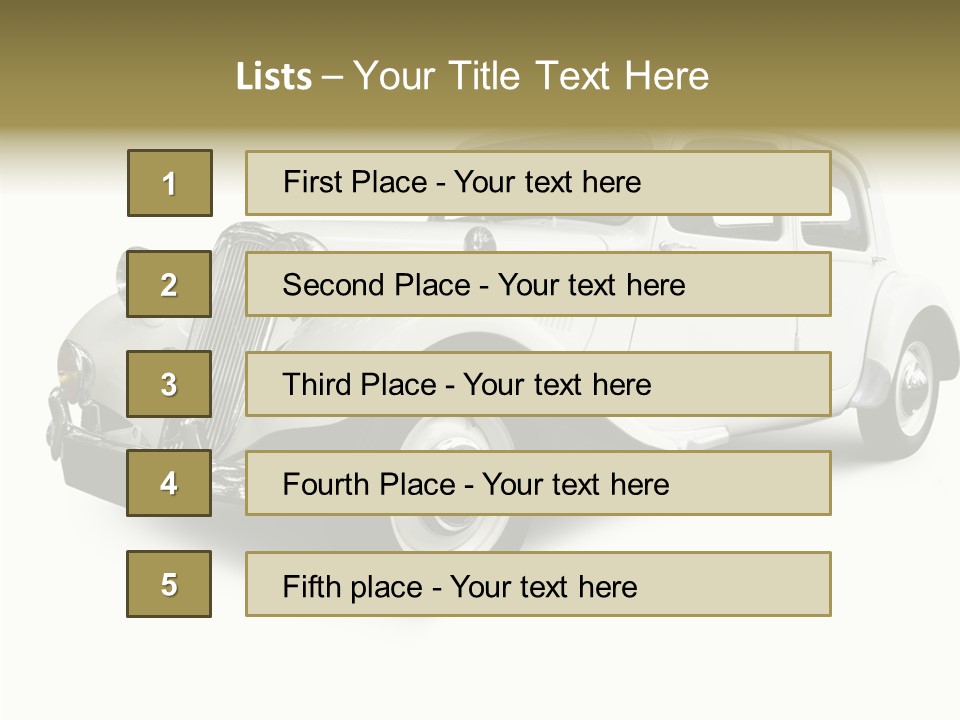Select the number 2 box
Image resolution: width=960 pixels, height=720 pixels.
pyautogui.click(x=169, y=284)
